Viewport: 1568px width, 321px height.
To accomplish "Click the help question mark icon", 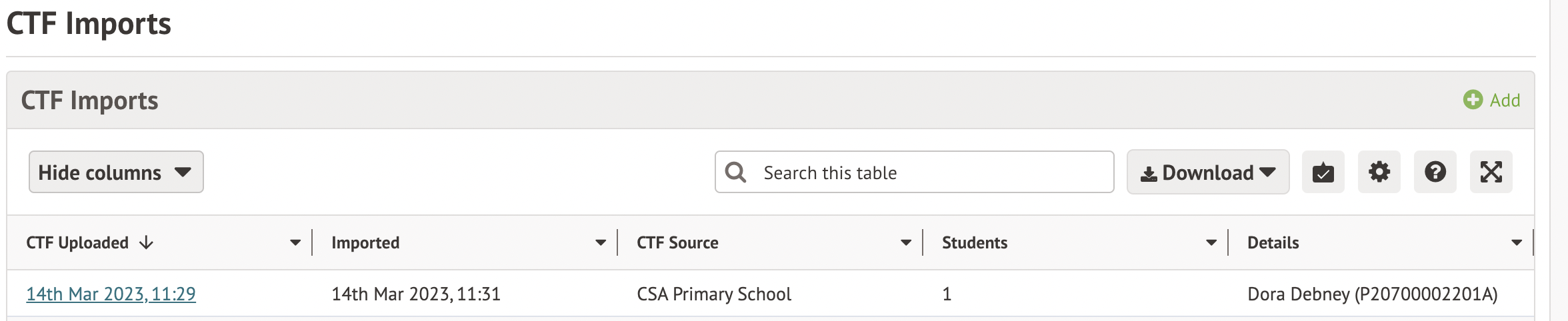I will 1435,172.
